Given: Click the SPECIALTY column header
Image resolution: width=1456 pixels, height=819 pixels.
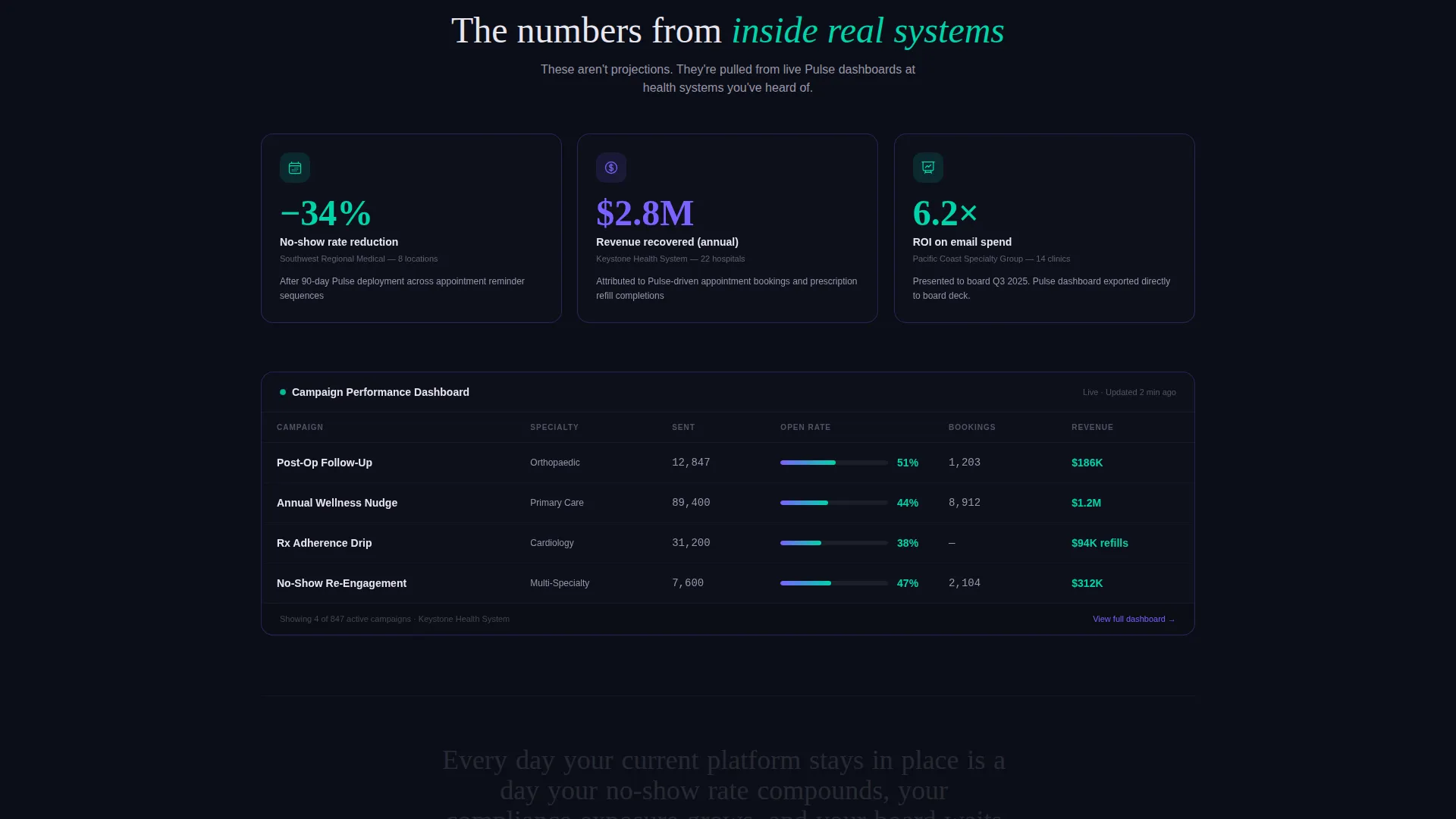Looking at the screenshot, I should click(x=554, y=427).
